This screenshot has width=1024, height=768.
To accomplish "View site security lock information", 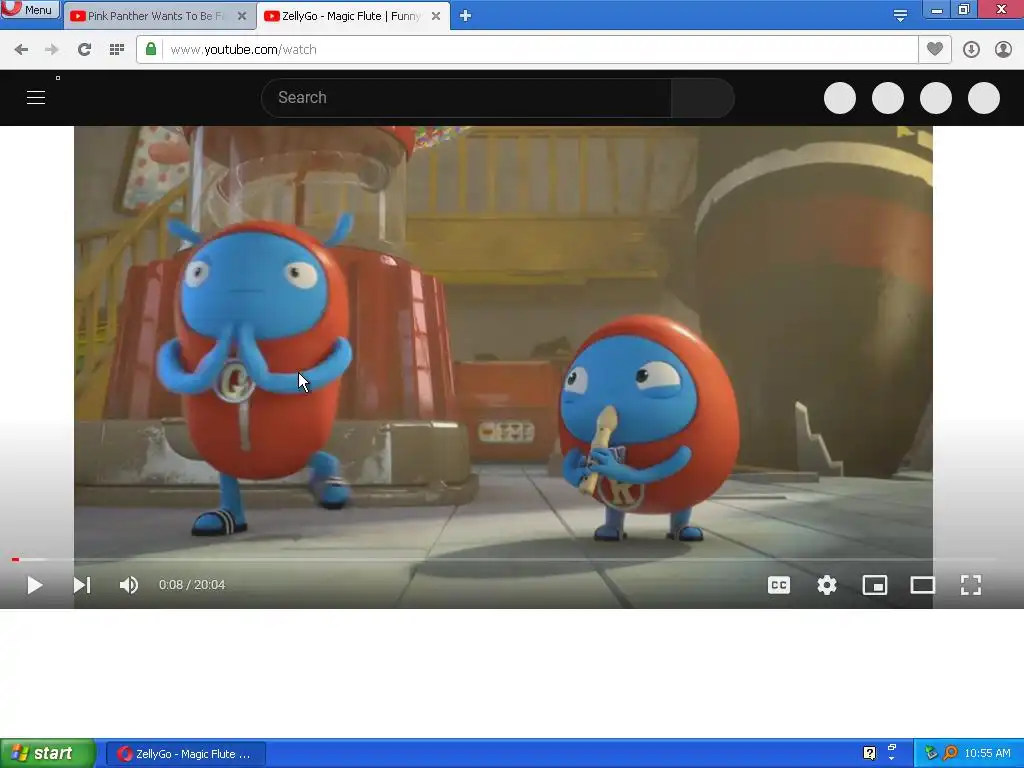I will (151, 50).
